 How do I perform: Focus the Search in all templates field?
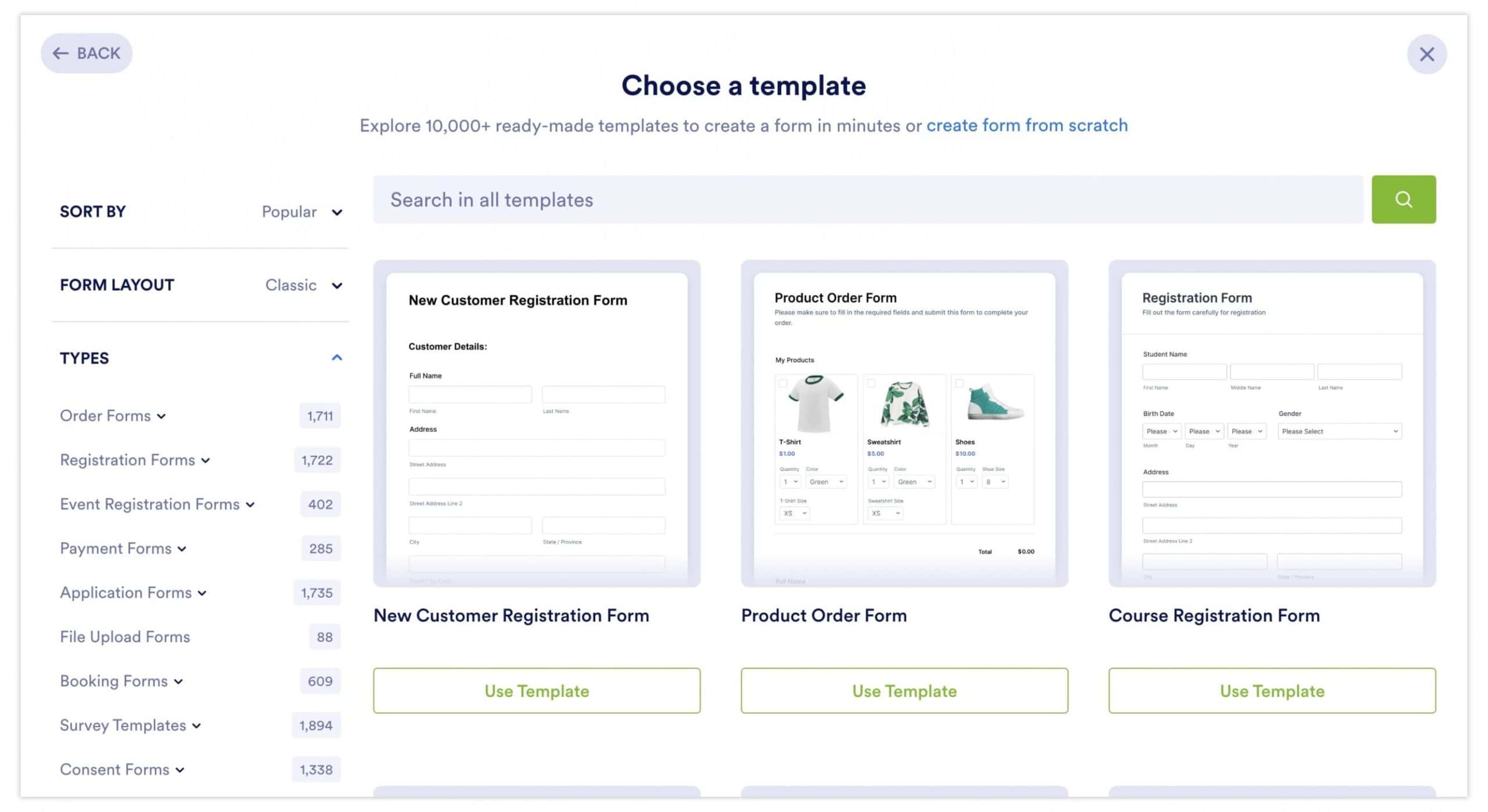(867, 199)
